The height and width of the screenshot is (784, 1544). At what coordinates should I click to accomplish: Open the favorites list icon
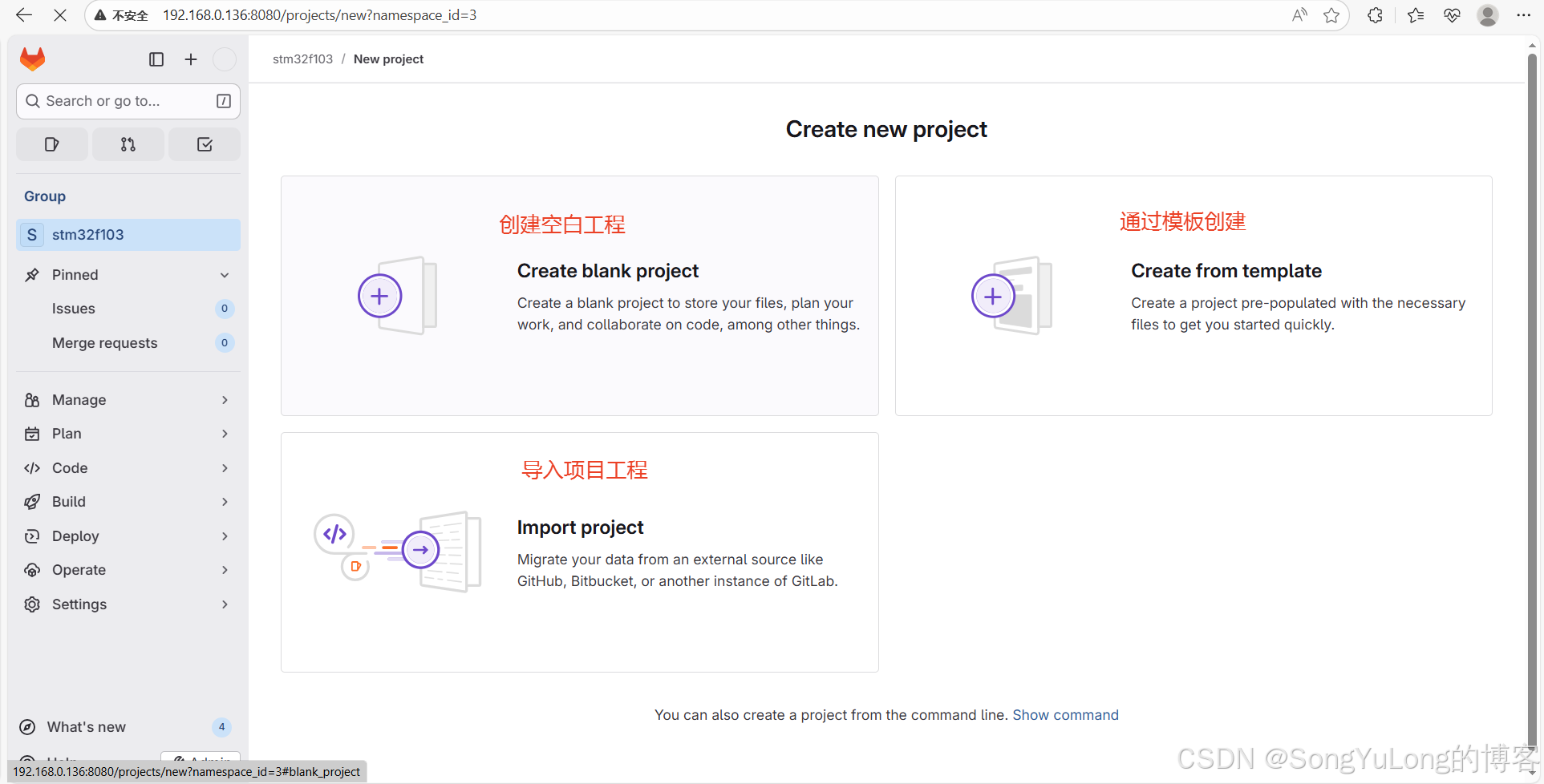click(x=1416, y=15)
